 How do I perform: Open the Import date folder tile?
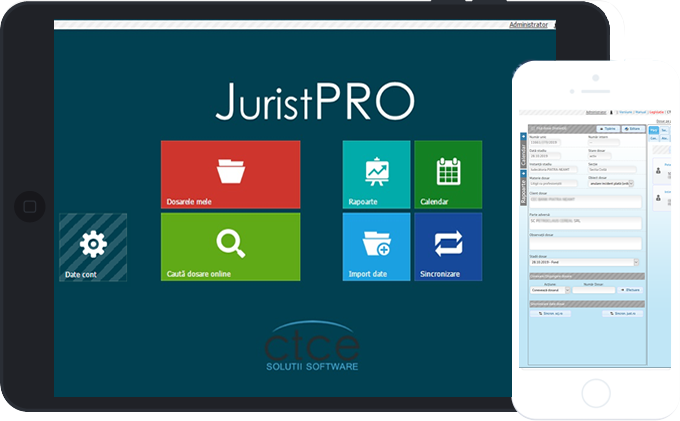point(376,247)
